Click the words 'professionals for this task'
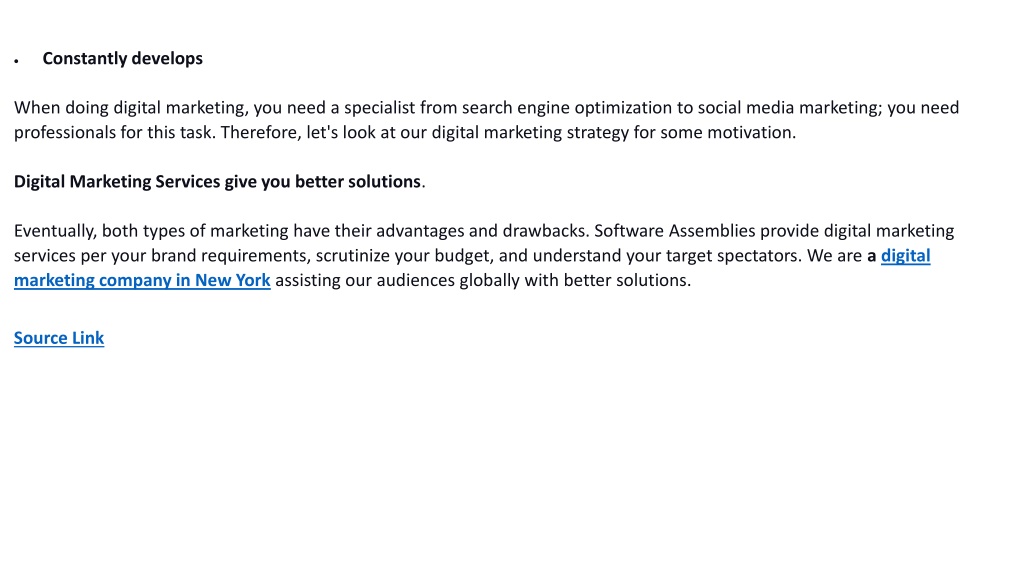1024x576 pixels. click(114, 133)
